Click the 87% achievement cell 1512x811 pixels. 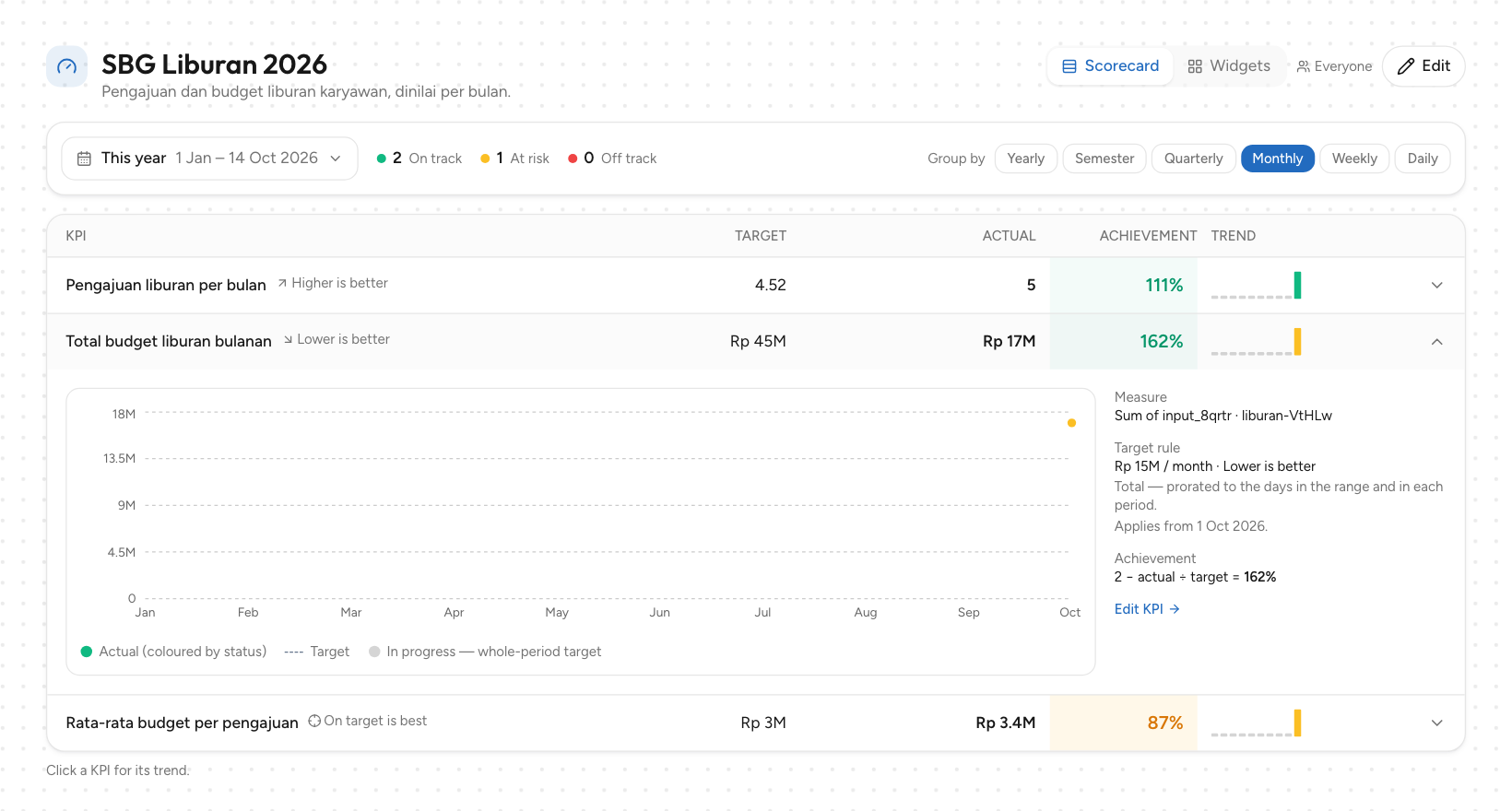1123,723
